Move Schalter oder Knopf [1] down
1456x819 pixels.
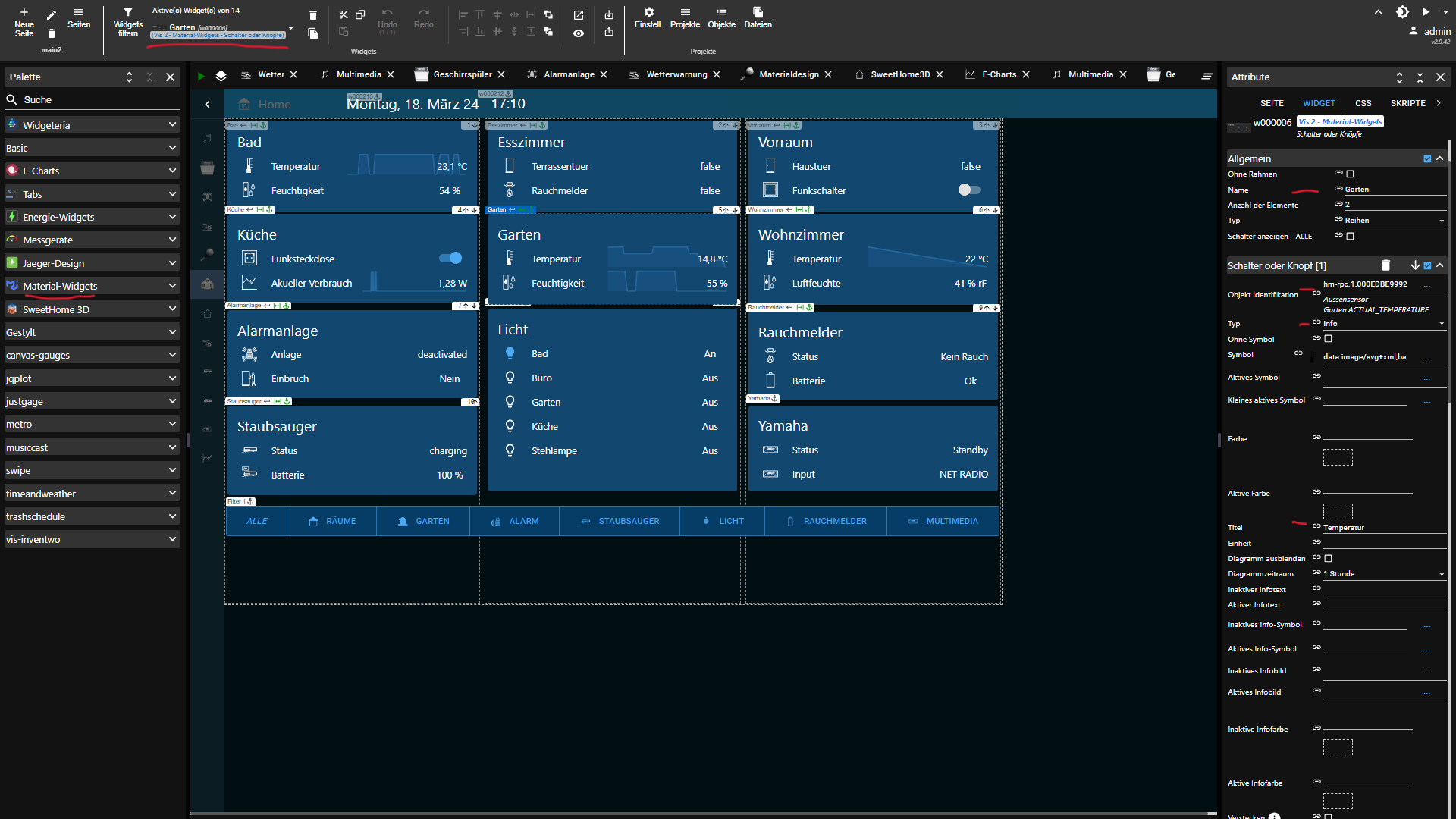[1415, 265]
